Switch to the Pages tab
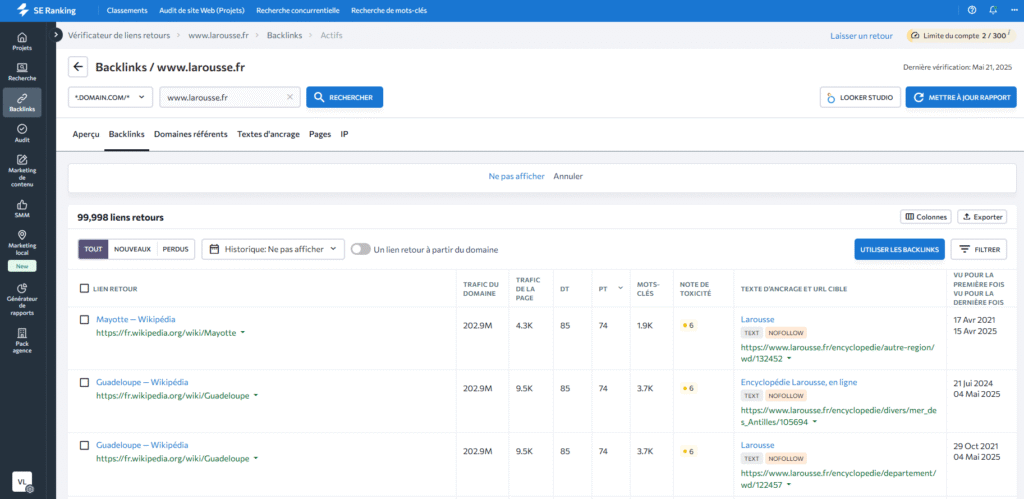Screen dimensions: 1024x499 (x=320, y=134)
